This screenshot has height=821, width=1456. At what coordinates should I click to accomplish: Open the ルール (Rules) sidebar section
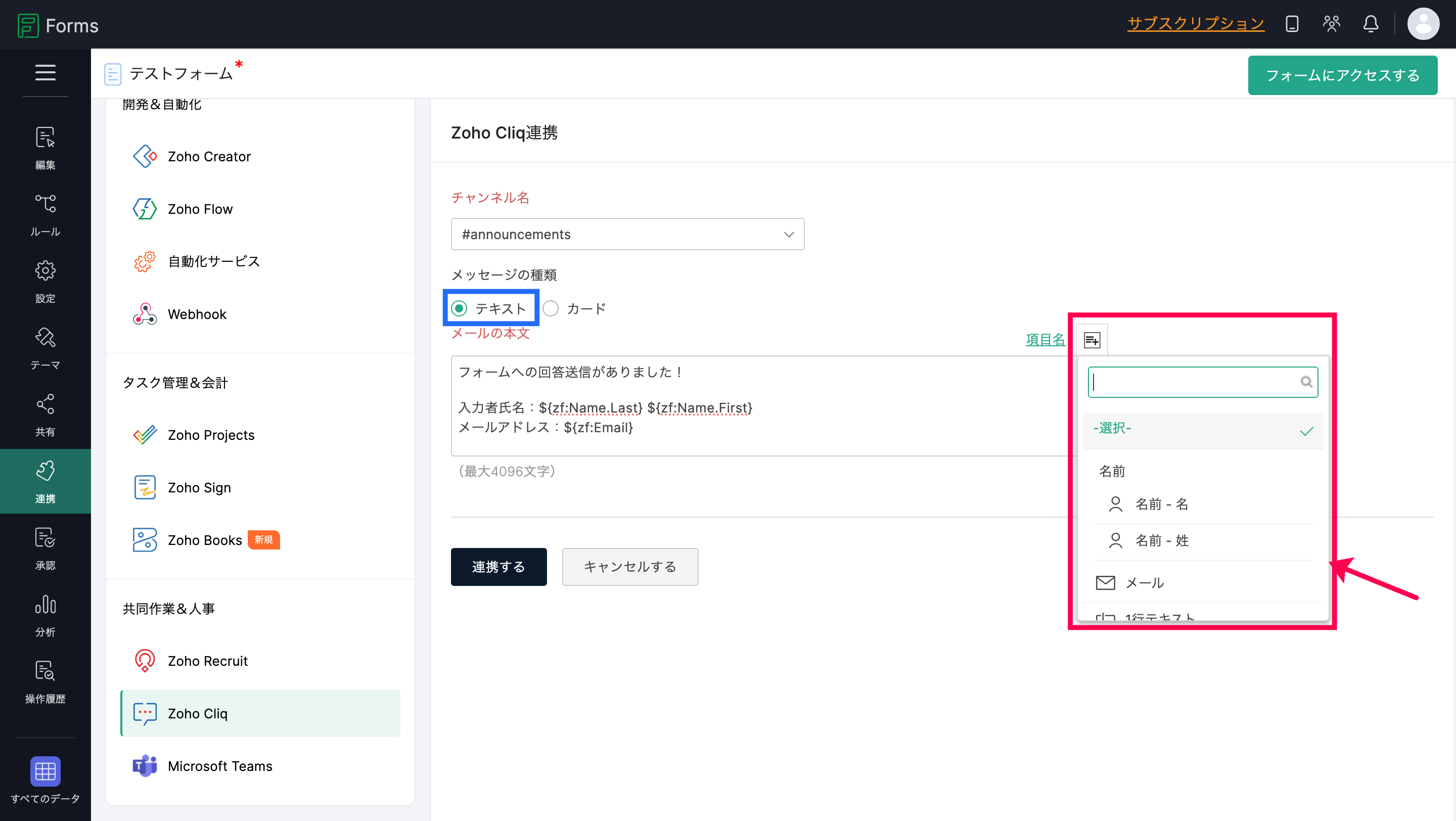pyautogui.click(x=45, y=215)
